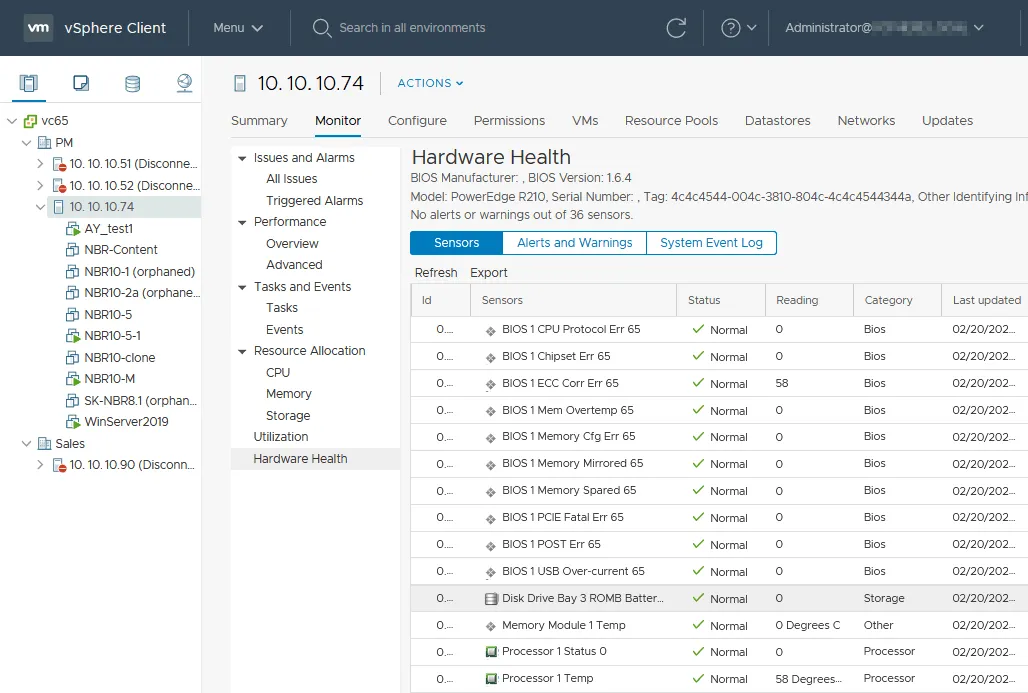Open the Networking inventory view icon
The width and height of the screenshot is (1028, 693).
pos(184,83)
